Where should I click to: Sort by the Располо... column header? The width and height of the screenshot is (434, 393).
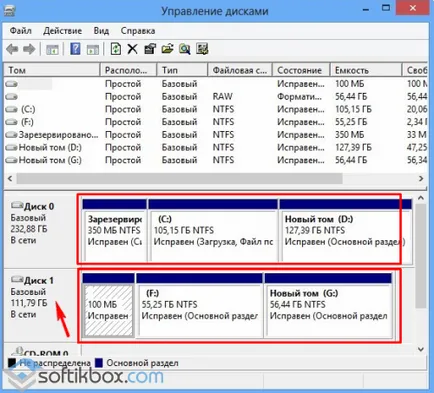pyautogui.click(x=128, y=70)
